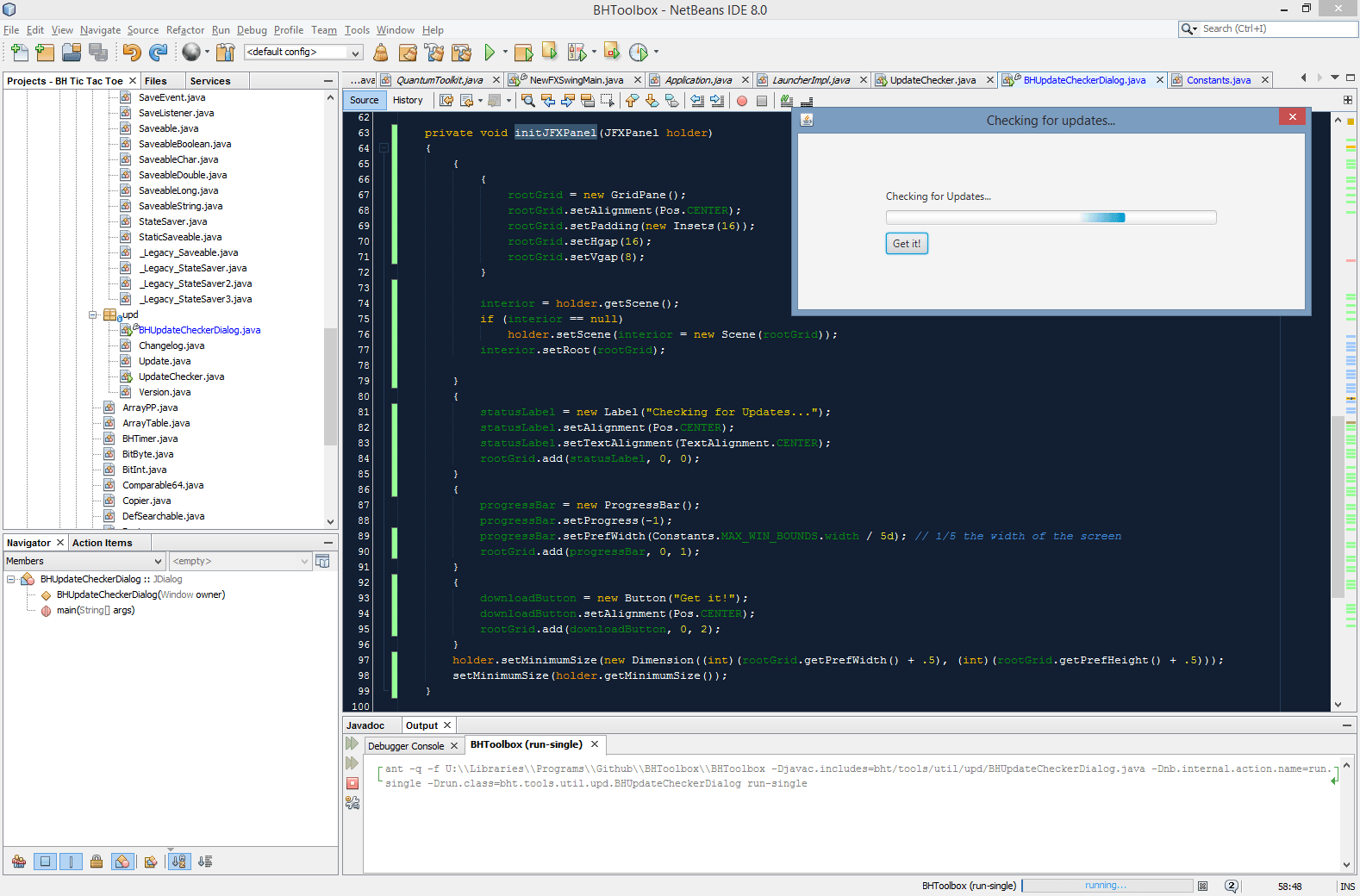Image resolution: width=1360 pixels, height=896 pixels.
Task: Click the globe browser icon
Action: coord(191,53)
